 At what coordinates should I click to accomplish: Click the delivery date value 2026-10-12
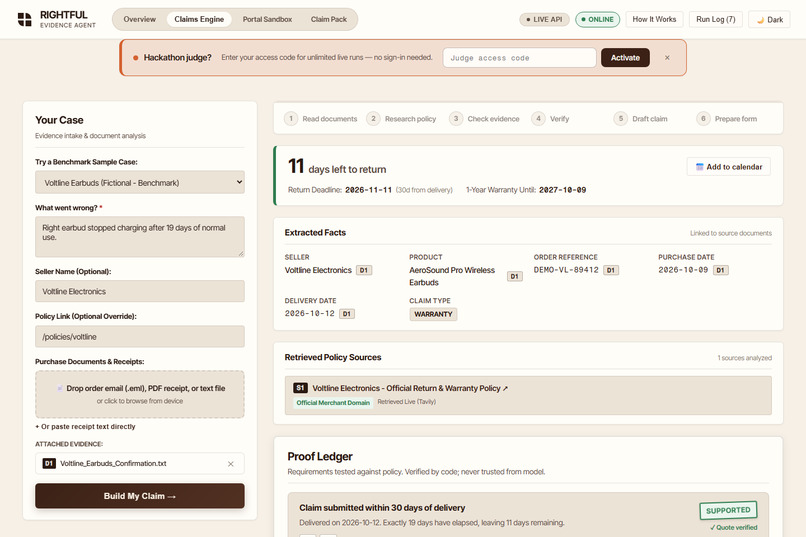coord(309,313)
